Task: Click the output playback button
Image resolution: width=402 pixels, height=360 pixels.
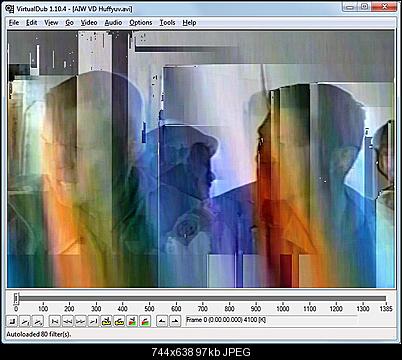Action: pos(38,321)
